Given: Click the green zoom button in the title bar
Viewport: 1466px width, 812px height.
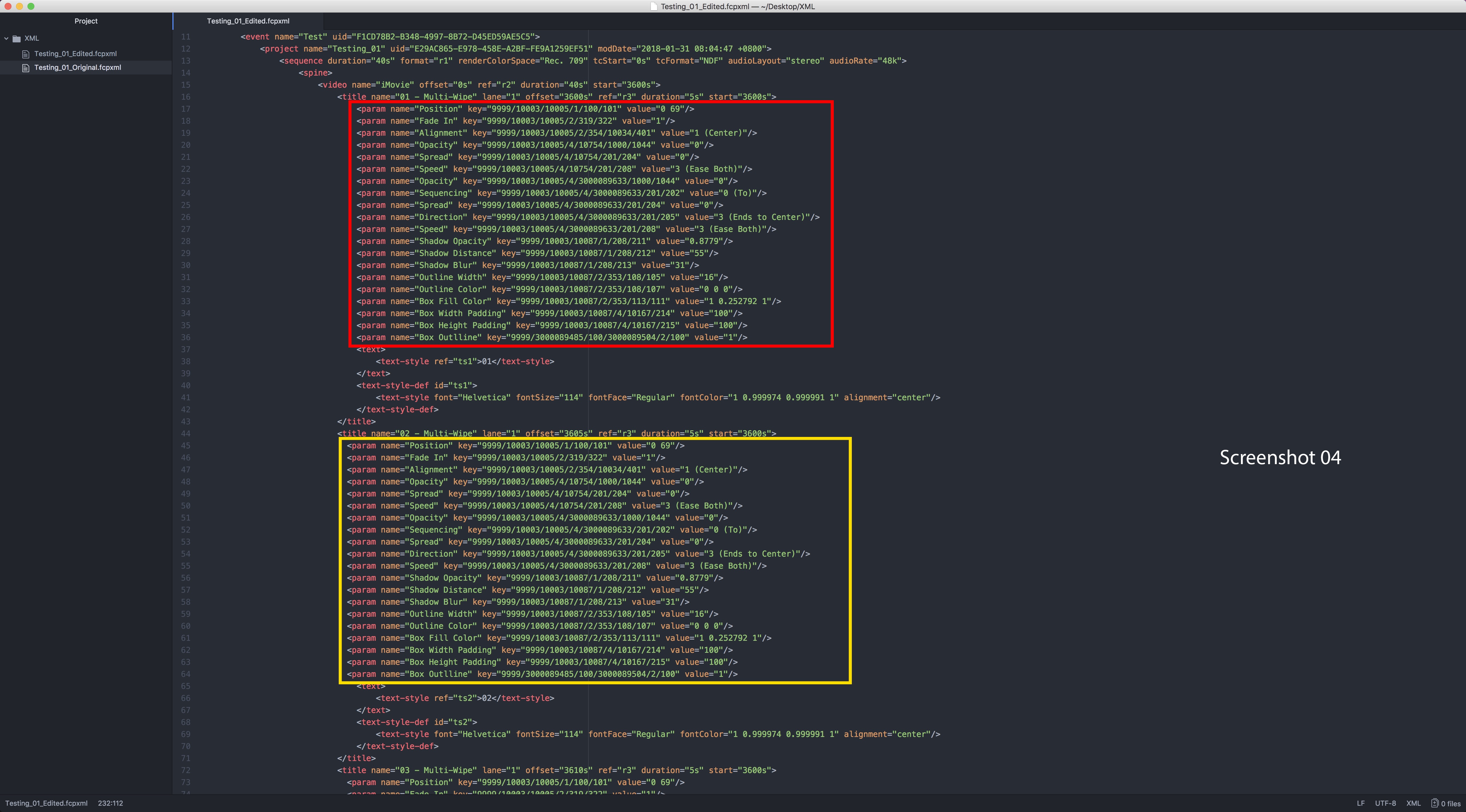Looking at the screenshot, I should click(31, 6).
